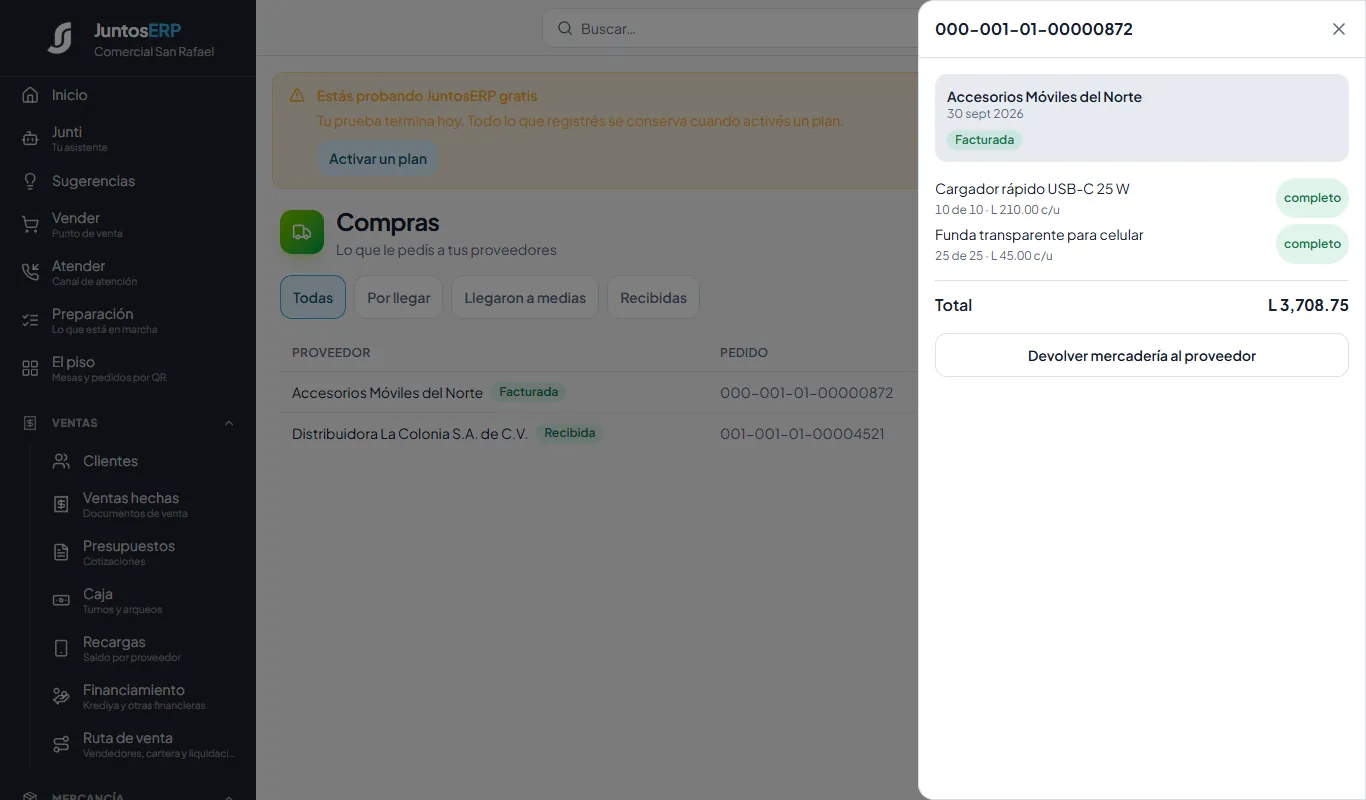Open Accesorios Móviles del Norte table row
This screenshot has height=800, width=1366.
click(x=599, y=393)
